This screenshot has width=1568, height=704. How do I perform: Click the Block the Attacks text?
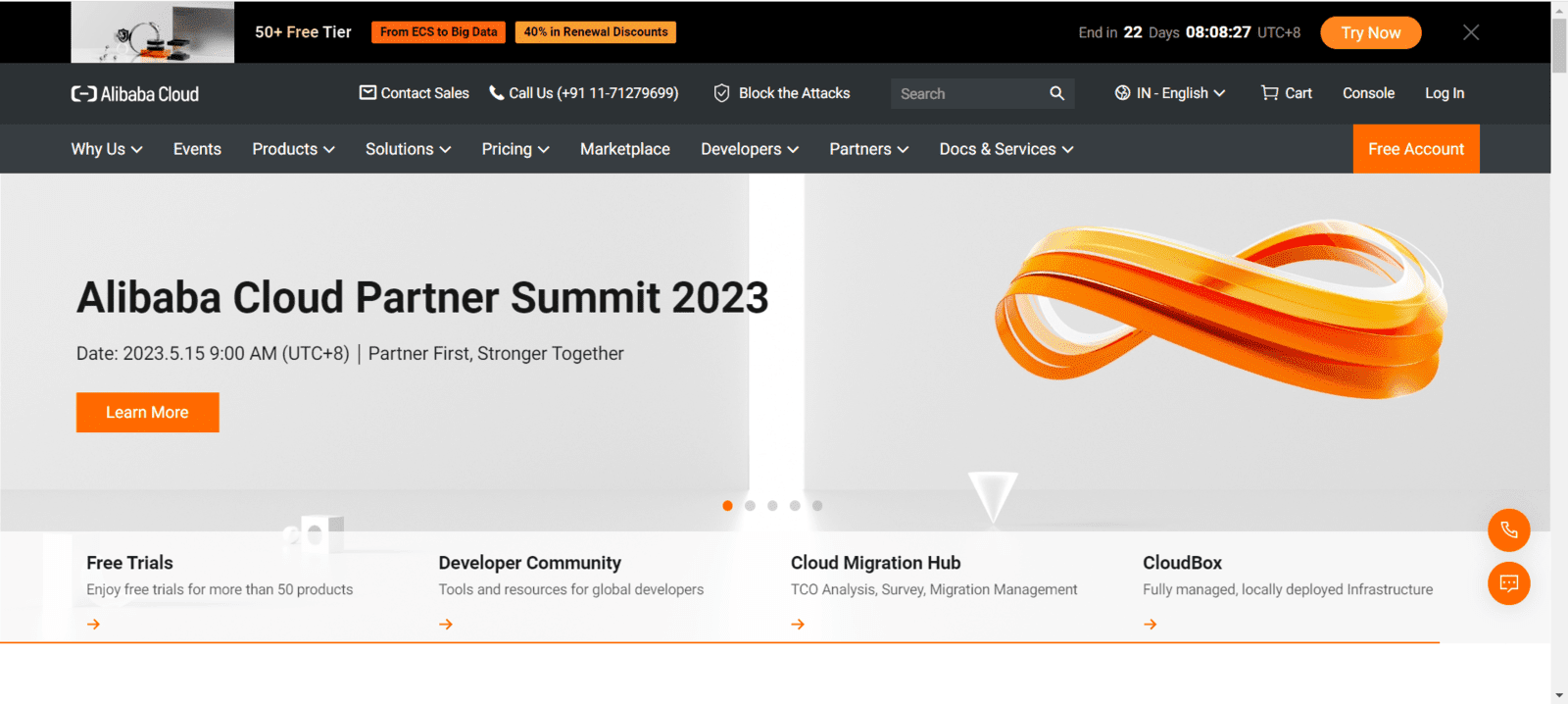794,93
